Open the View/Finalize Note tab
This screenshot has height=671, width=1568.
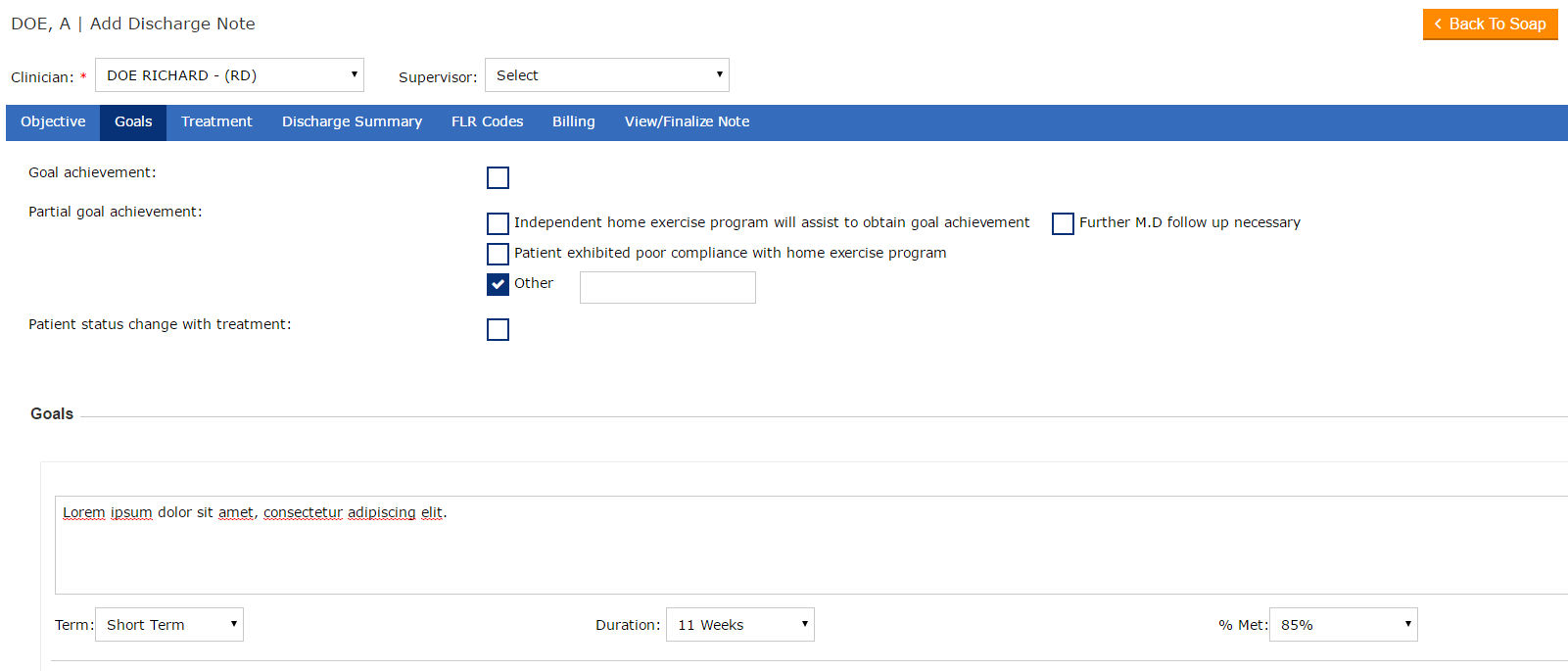687,122
